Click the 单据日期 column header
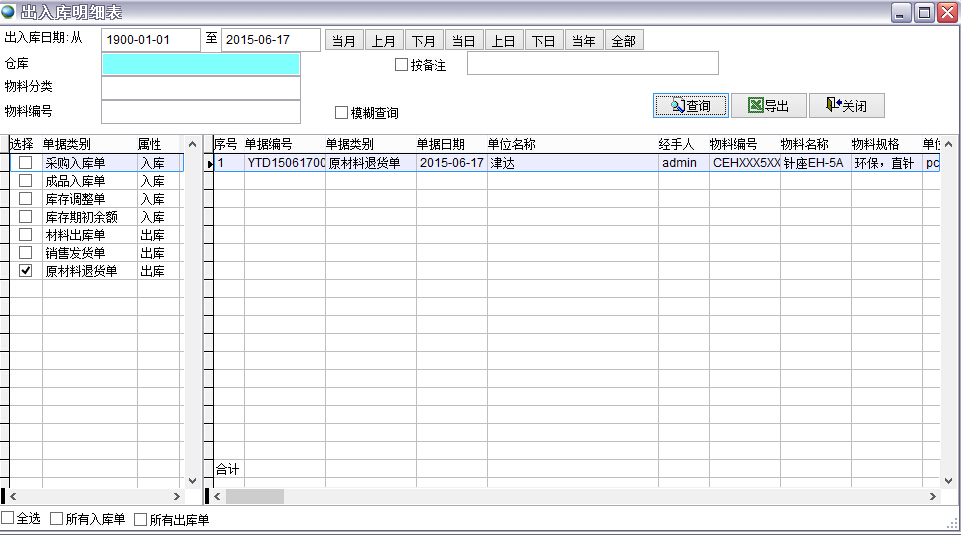 pyautogui.click(x=441, y=144)
